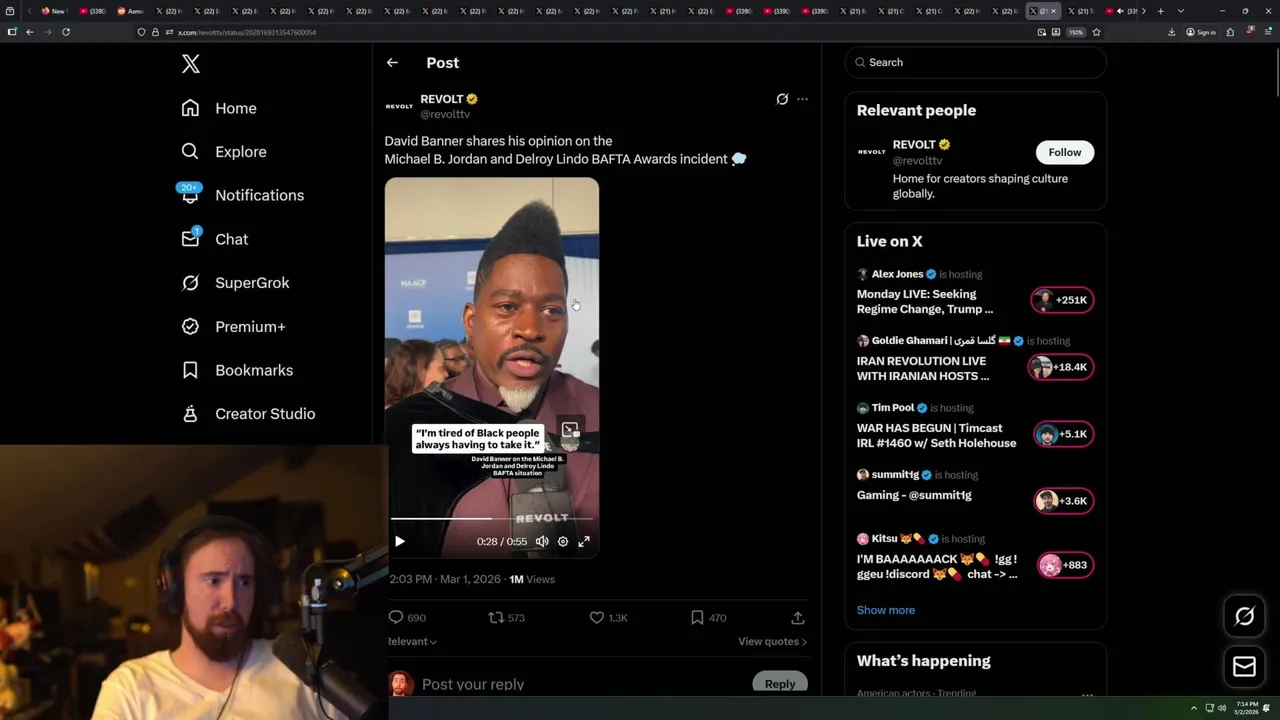This screenshot has height=720, width=1280.
Task: Click the +251K listeners badge
Action: click(1063, 300)
